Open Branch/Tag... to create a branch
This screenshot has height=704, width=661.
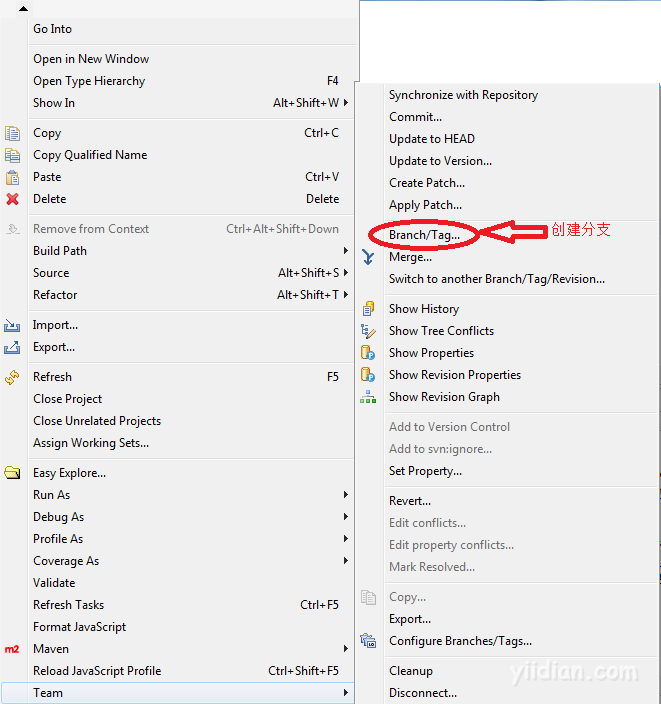(424, 235)
